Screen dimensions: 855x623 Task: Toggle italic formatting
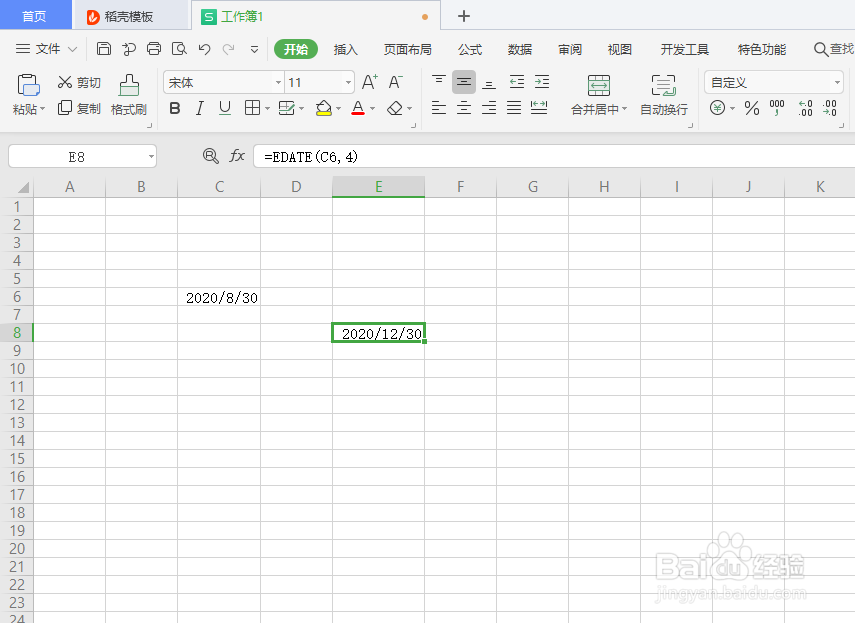198,107
